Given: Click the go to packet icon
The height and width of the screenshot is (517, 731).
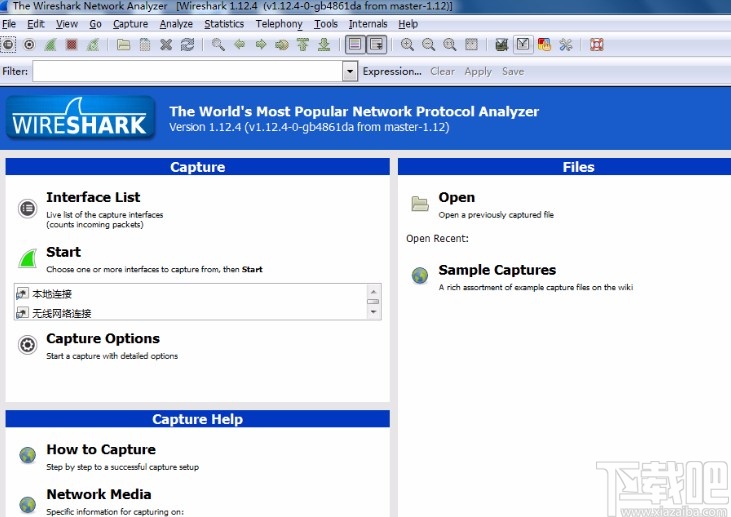Looking at the screenshot, I should 282,45.
